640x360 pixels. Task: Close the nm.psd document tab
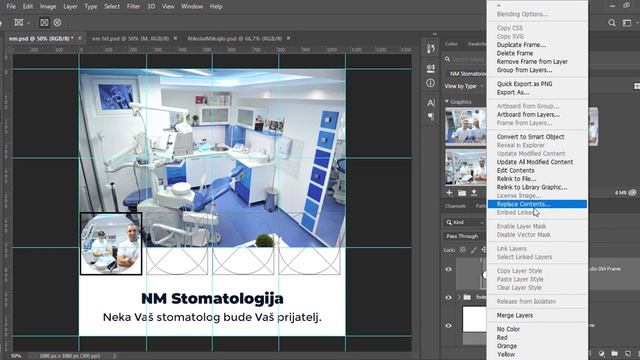pyautogui.click(x=80, y=38)
